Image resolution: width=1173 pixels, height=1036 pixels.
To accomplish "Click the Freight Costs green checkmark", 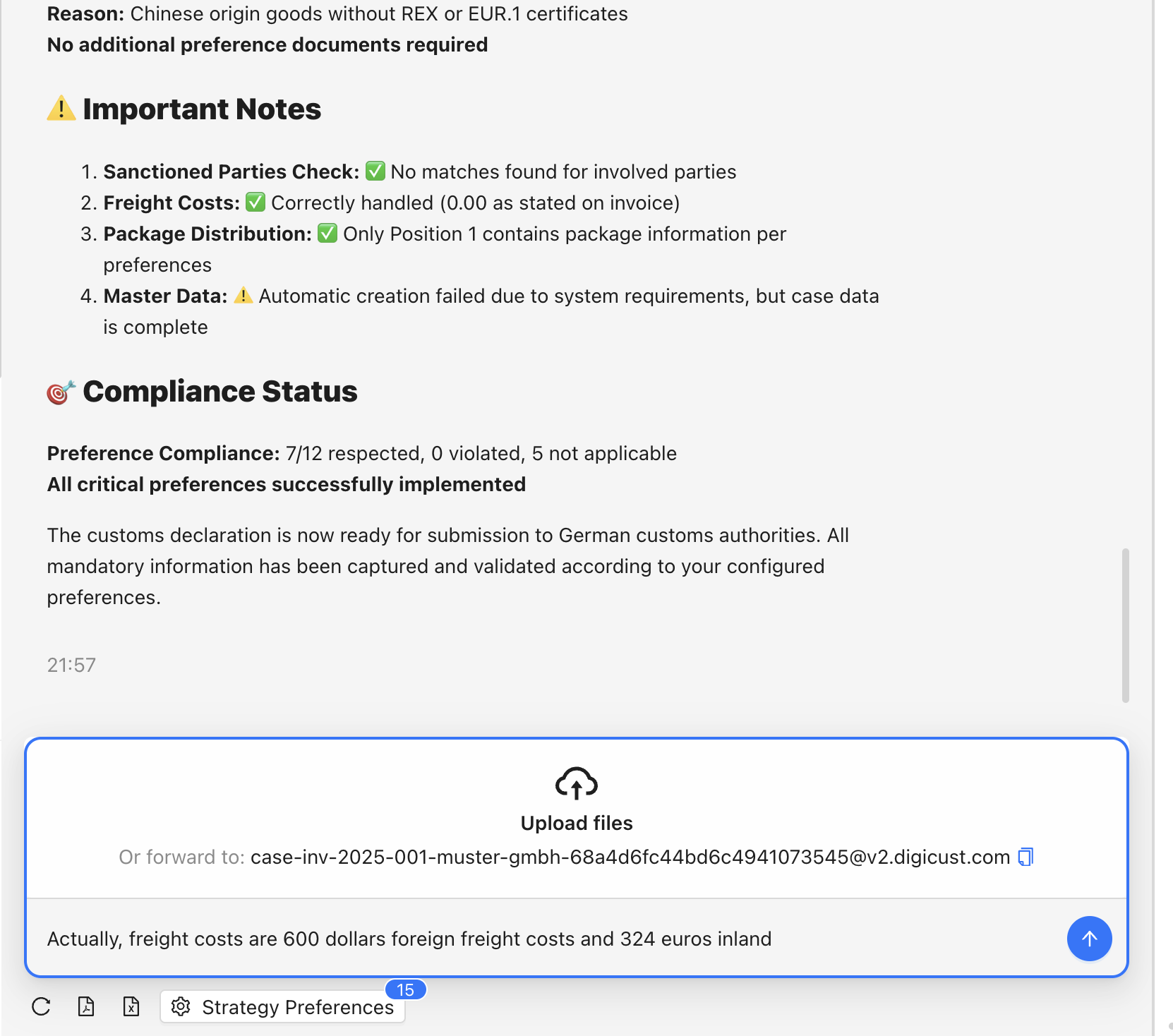I will pos(255,203).
